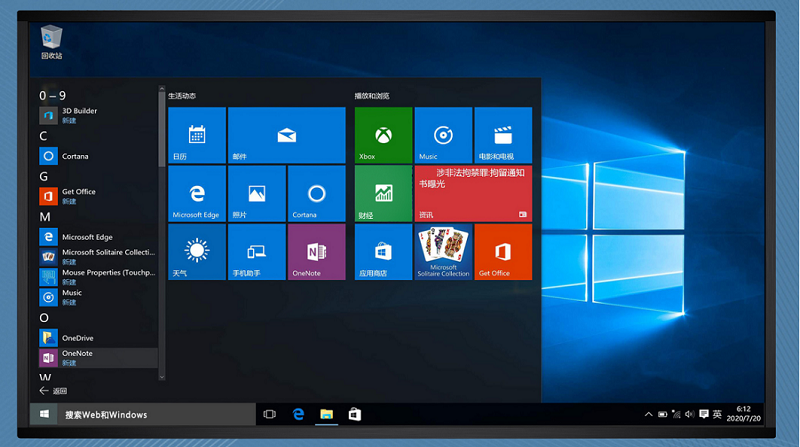This screenshot has width=800, height=447.
Task: Select Music in the app list
Action: [98, 297]
